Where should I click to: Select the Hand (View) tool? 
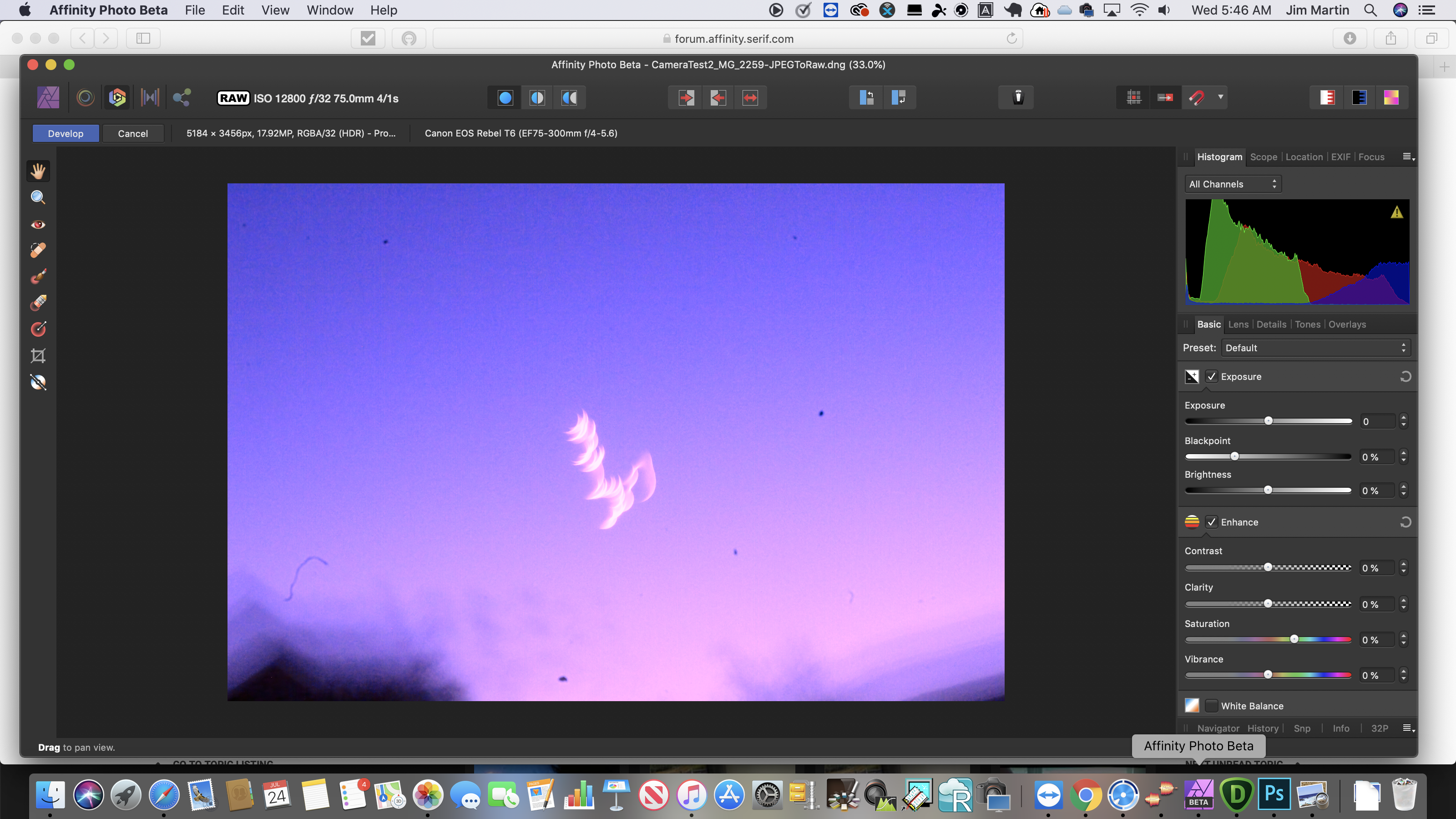(x=38, y=171)
